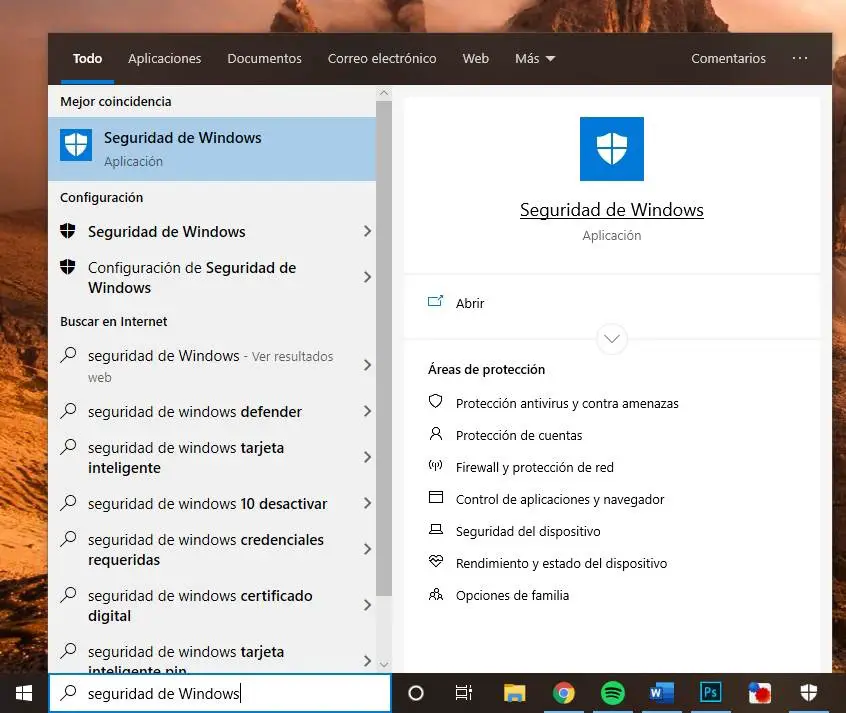846x713 pixels.
Task: Open Photoshop from the taskbar
Action: 711,692
